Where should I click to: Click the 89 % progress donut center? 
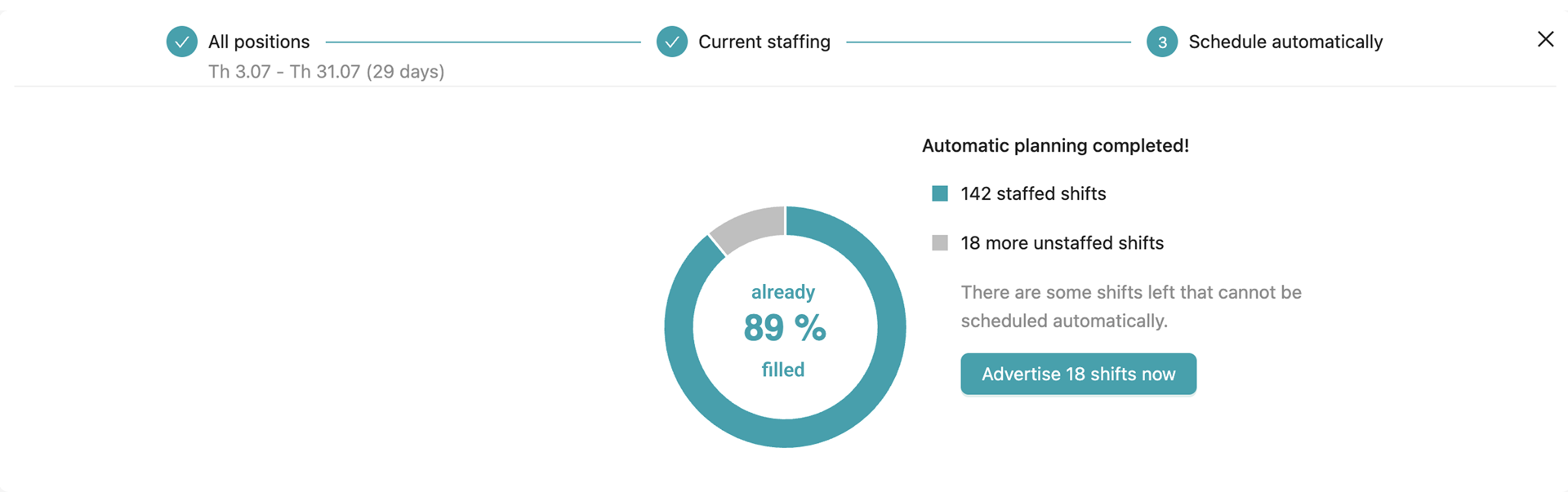[x=783, y=329]
